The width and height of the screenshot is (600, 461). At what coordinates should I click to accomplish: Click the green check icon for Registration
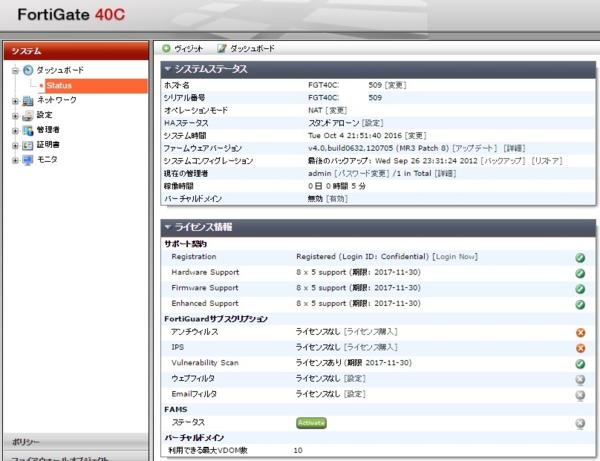pyautogui.click(x=580, y=258)
